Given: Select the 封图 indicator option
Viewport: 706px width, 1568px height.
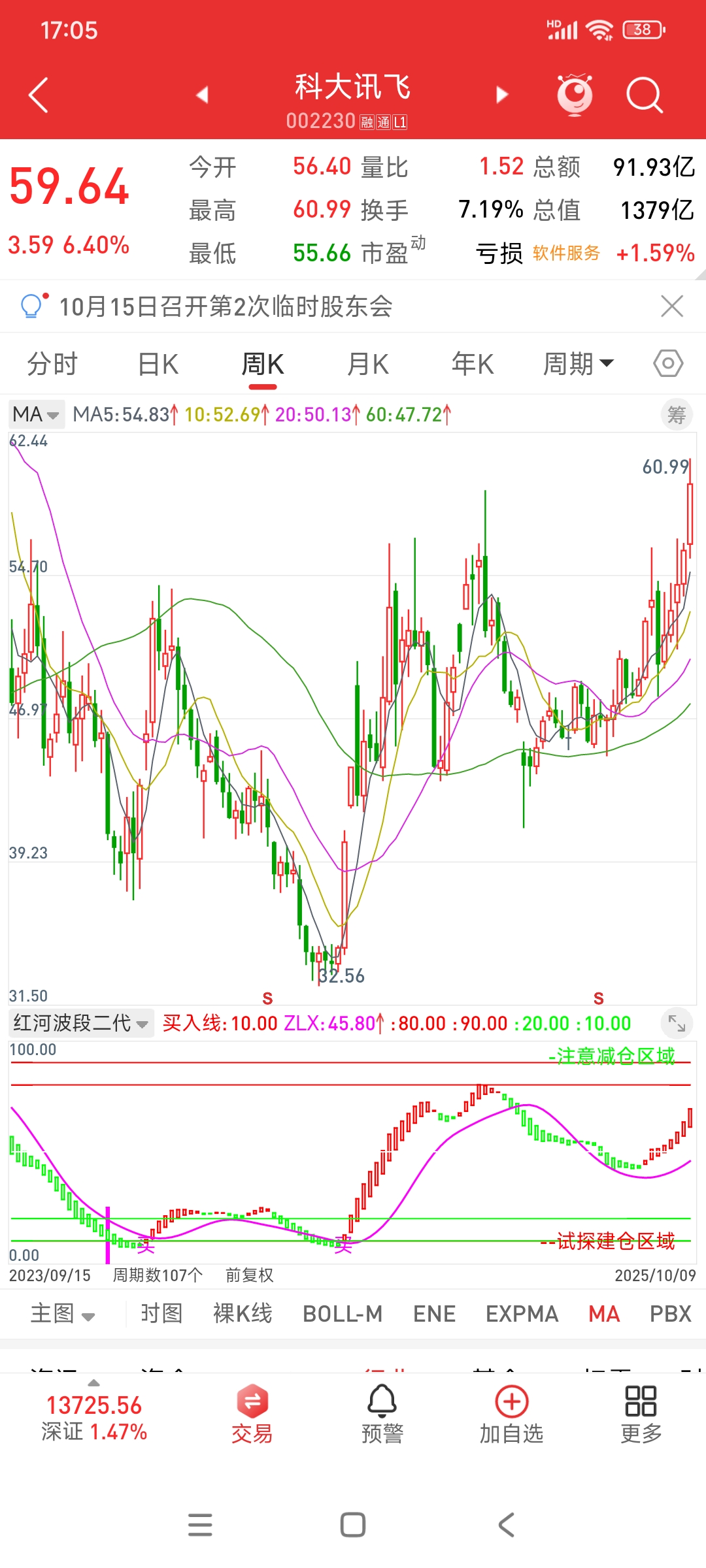Looking at the screenshot, I should point(161,1314).
